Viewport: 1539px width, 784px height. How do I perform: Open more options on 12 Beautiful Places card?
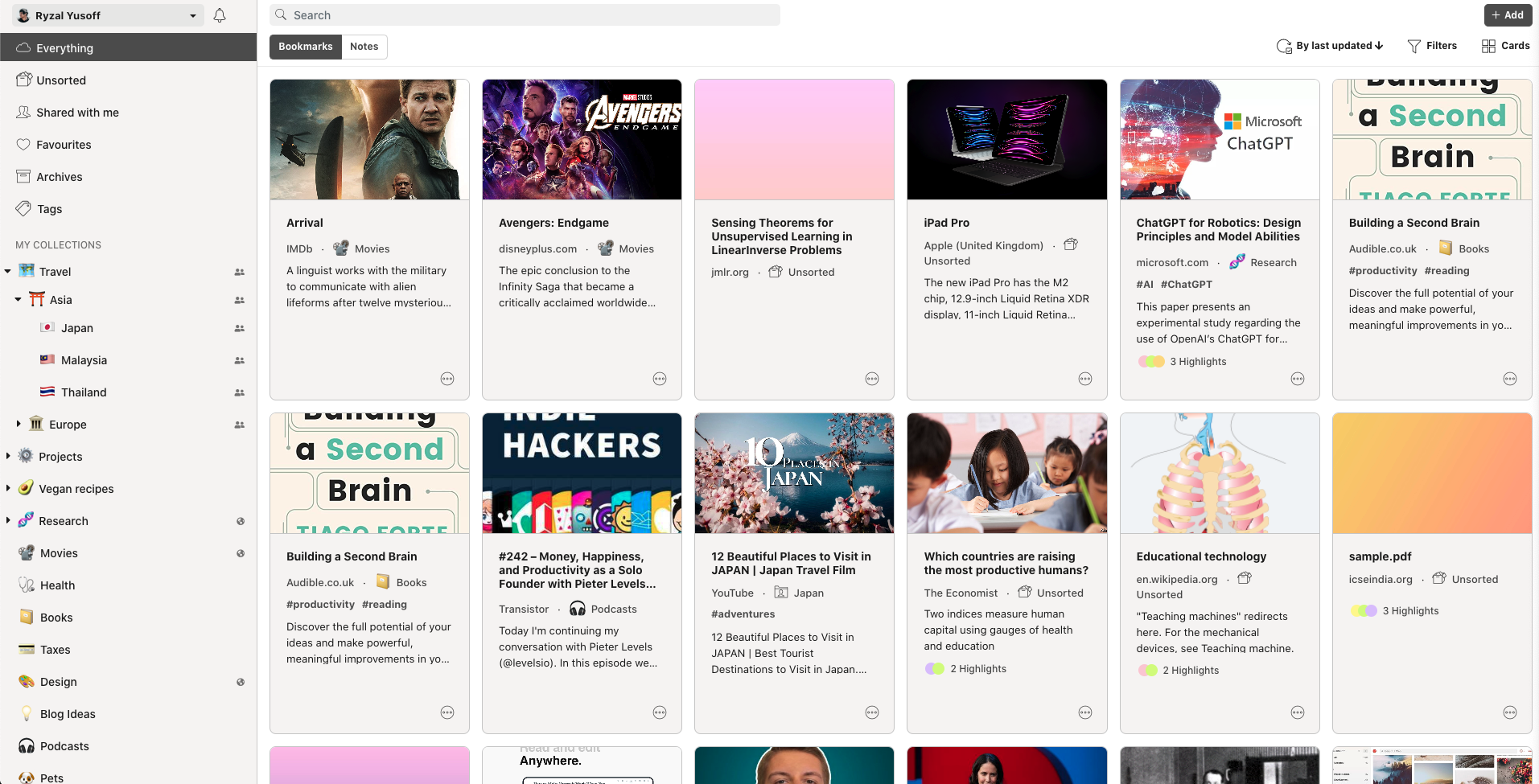(872, 712)
